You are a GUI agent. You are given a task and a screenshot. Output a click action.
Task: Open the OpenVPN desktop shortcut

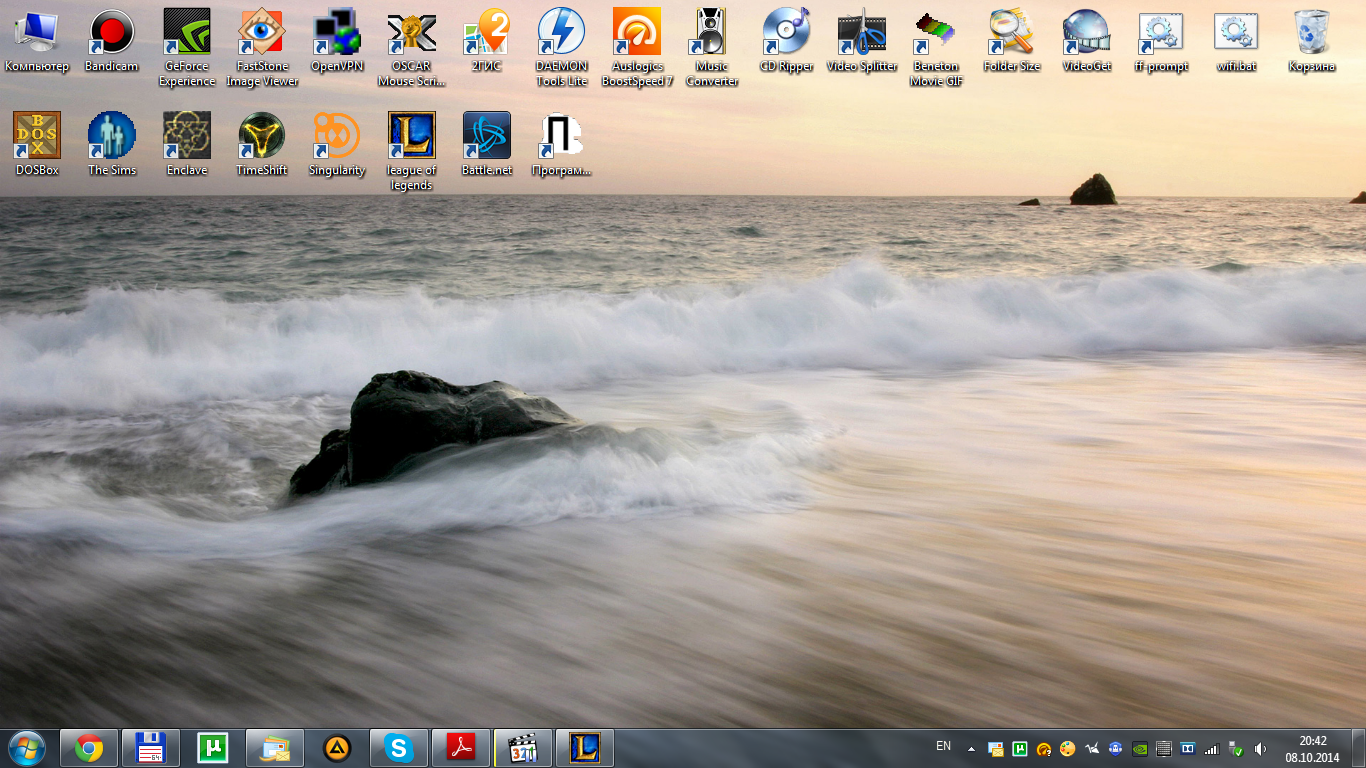click(337, 33)
